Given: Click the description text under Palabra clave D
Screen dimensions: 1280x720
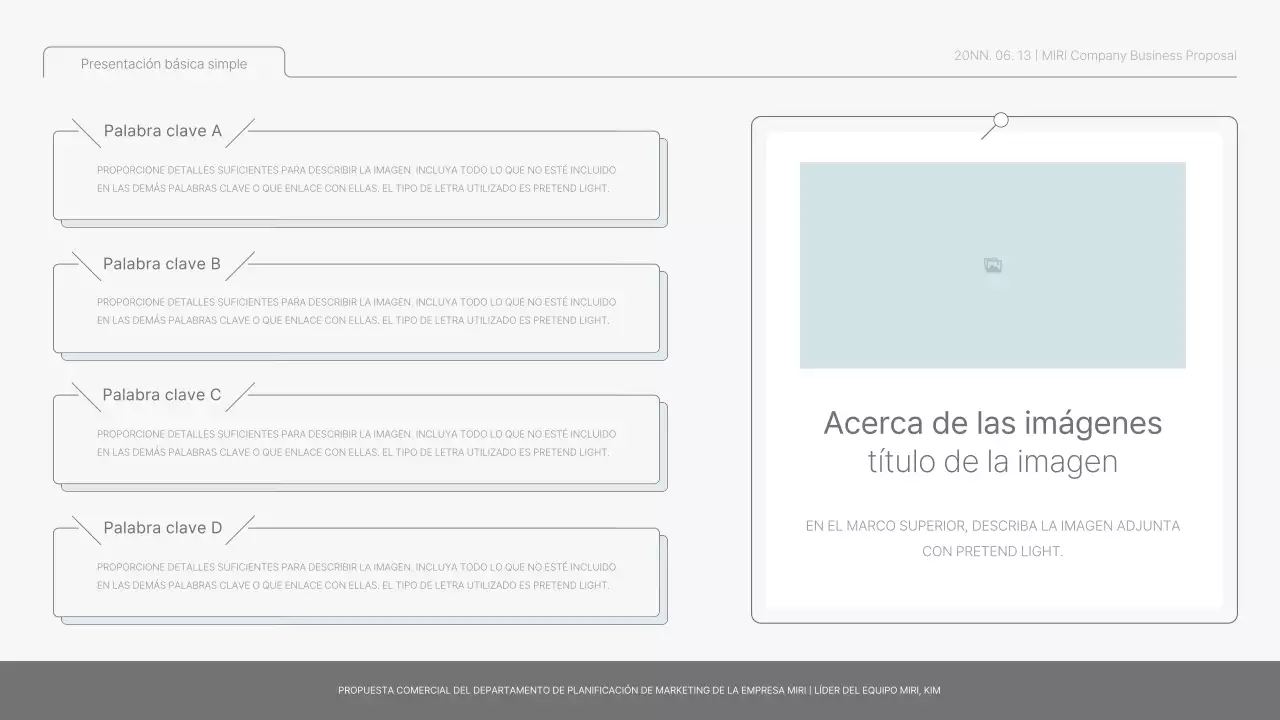Looking at the screenshot, I should [x=356, y=576].
